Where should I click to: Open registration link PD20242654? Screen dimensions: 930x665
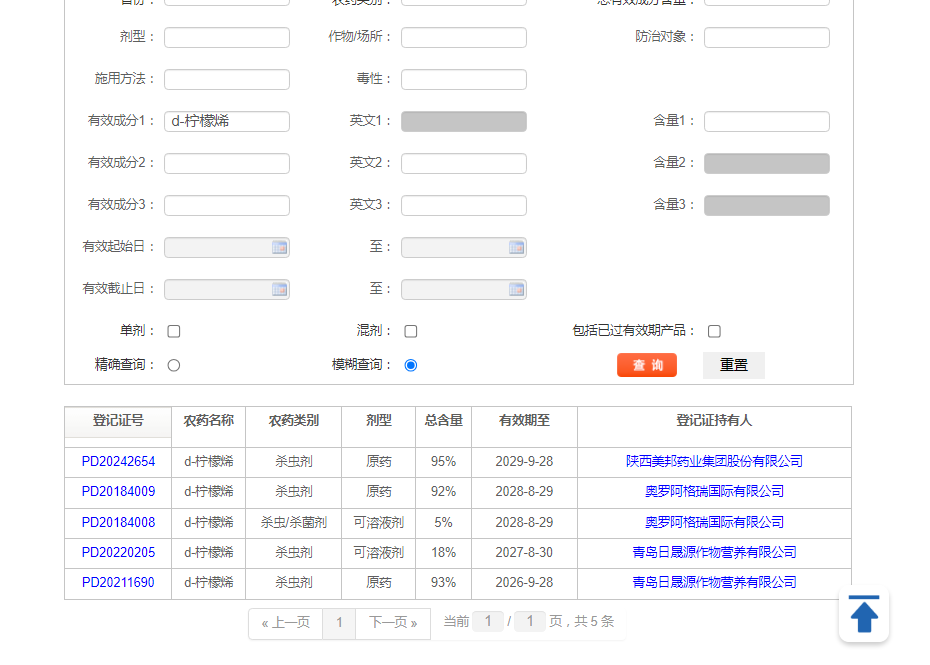(117, 461)
